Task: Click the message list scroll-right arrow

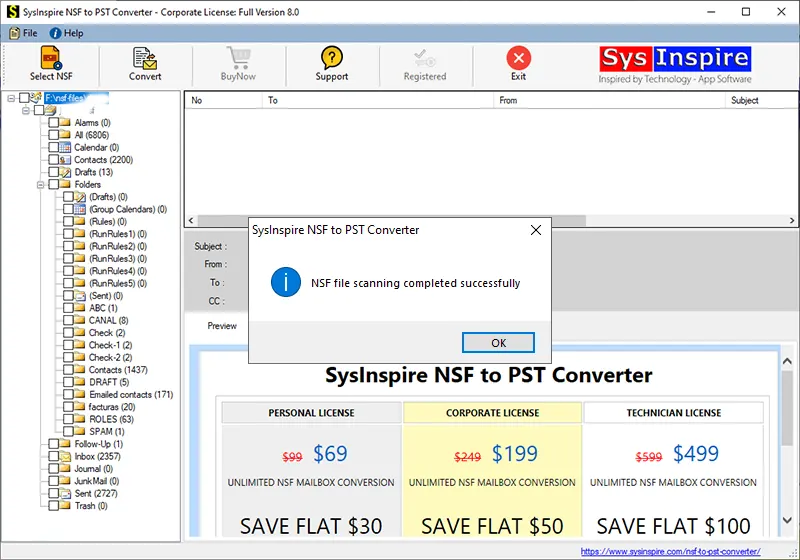Action: (x=792, y=220)
